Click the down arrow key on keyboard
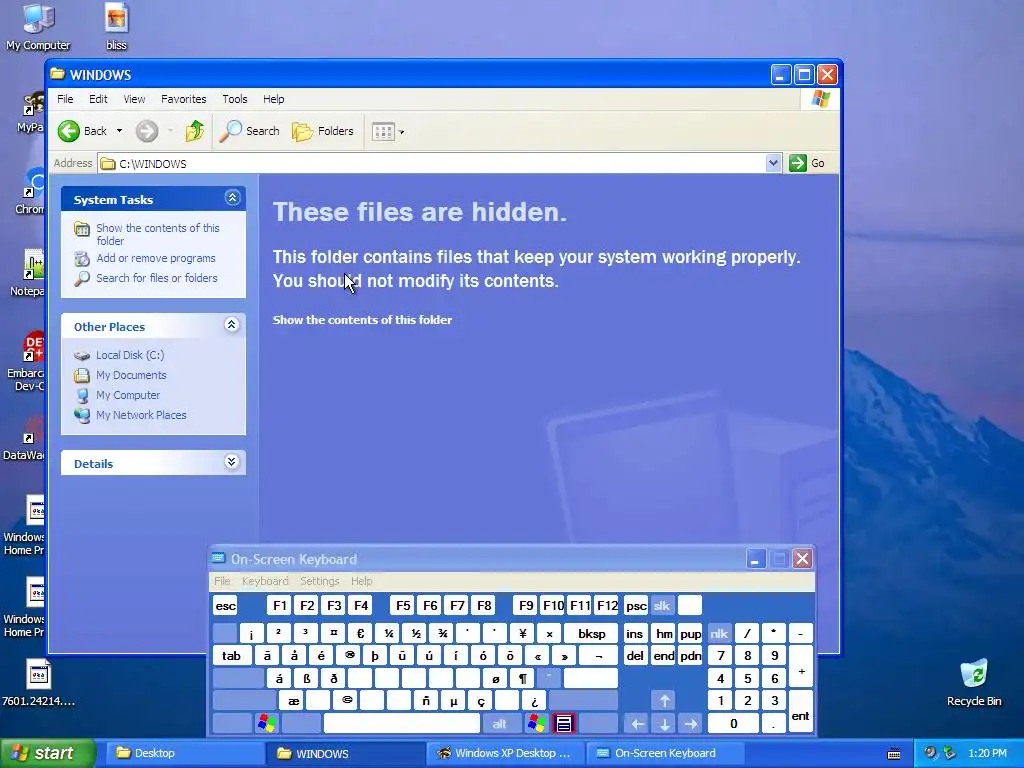 coord(664,724)
